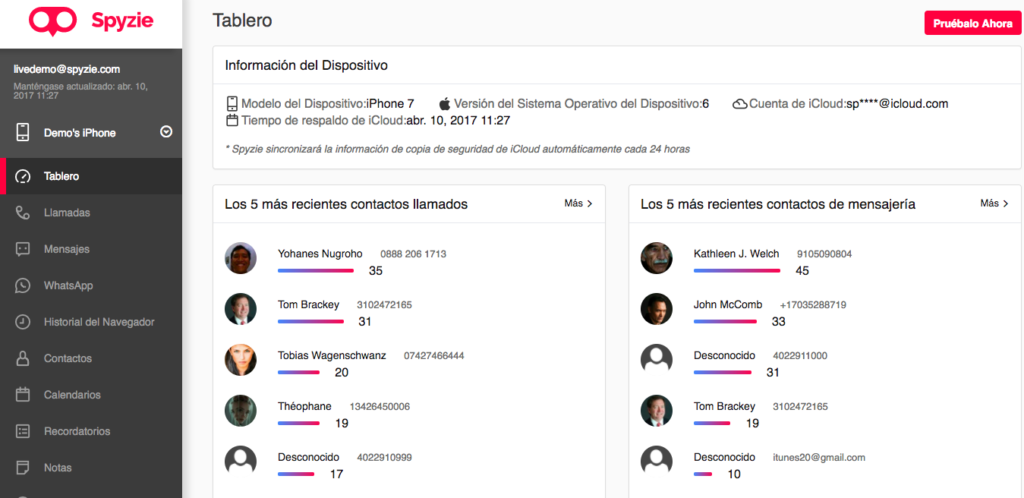The image size is (1024, 498).
Task: Click the name Théophane
Action: pos(304,407)
